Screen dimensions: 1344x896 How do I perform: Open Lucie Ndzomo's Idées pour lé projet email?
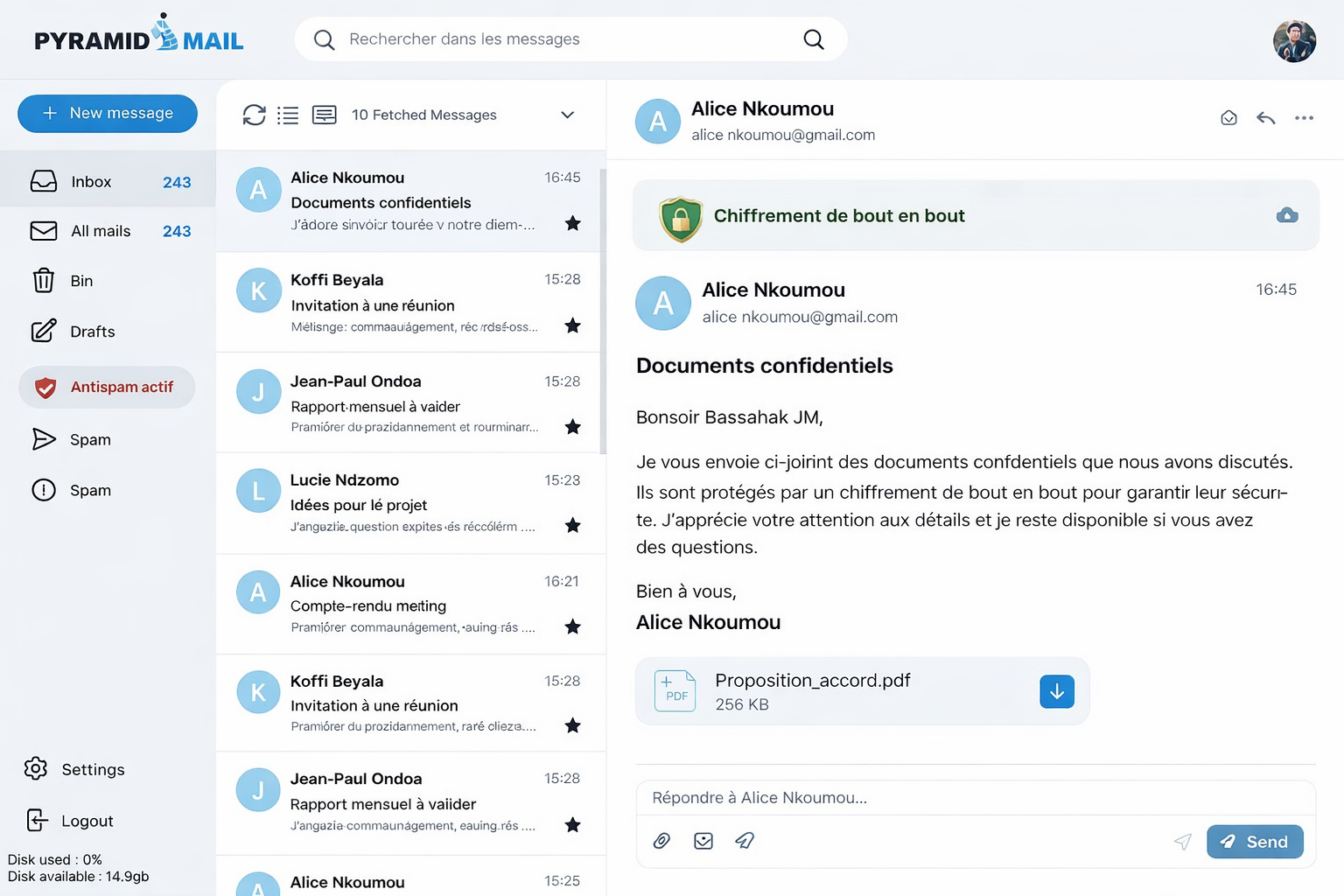[409, 503]
